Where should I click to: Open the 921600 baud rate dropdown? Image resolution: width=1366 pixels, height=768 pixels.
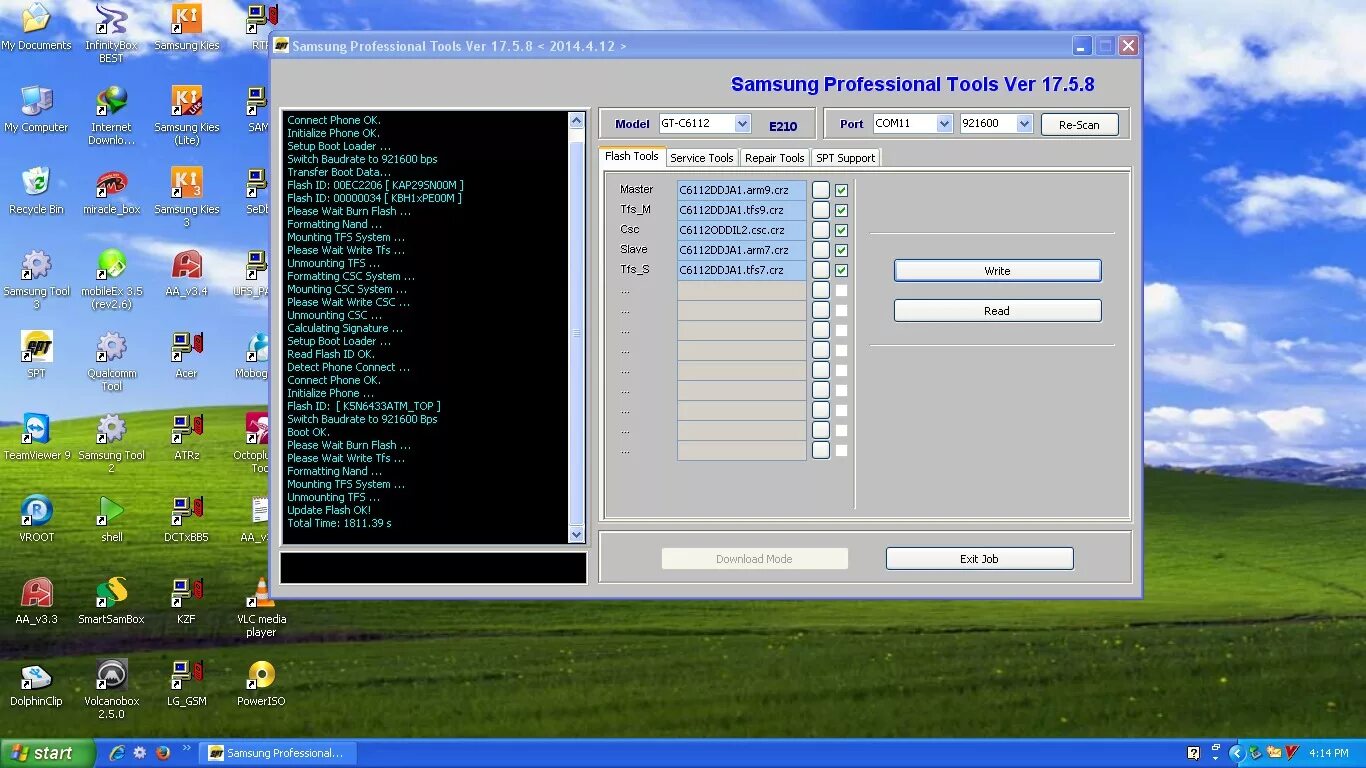coord(1024,124)
